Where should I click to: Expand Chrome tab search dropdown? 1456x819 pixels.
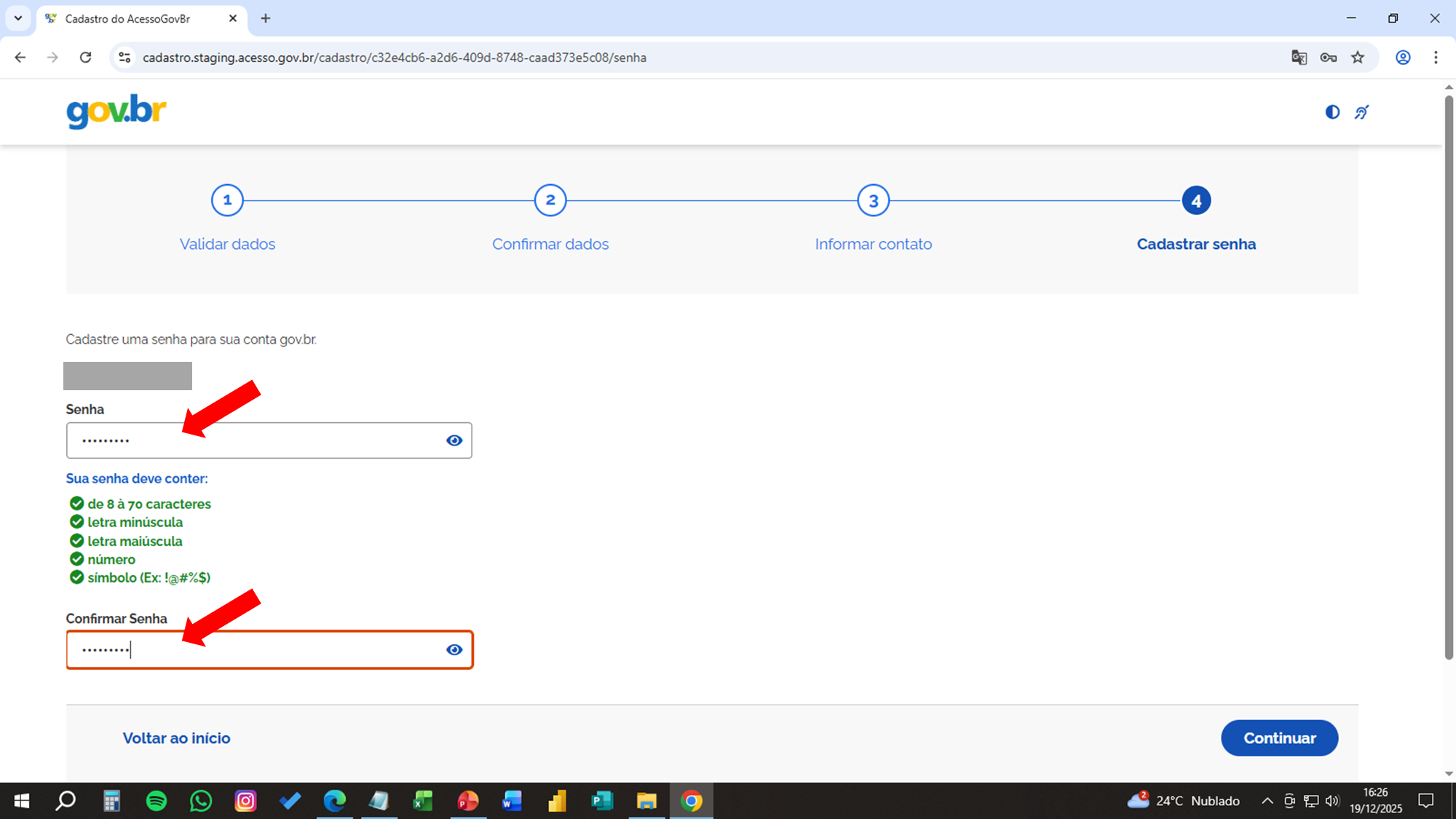pyautogui.click(x=18, y=18)
